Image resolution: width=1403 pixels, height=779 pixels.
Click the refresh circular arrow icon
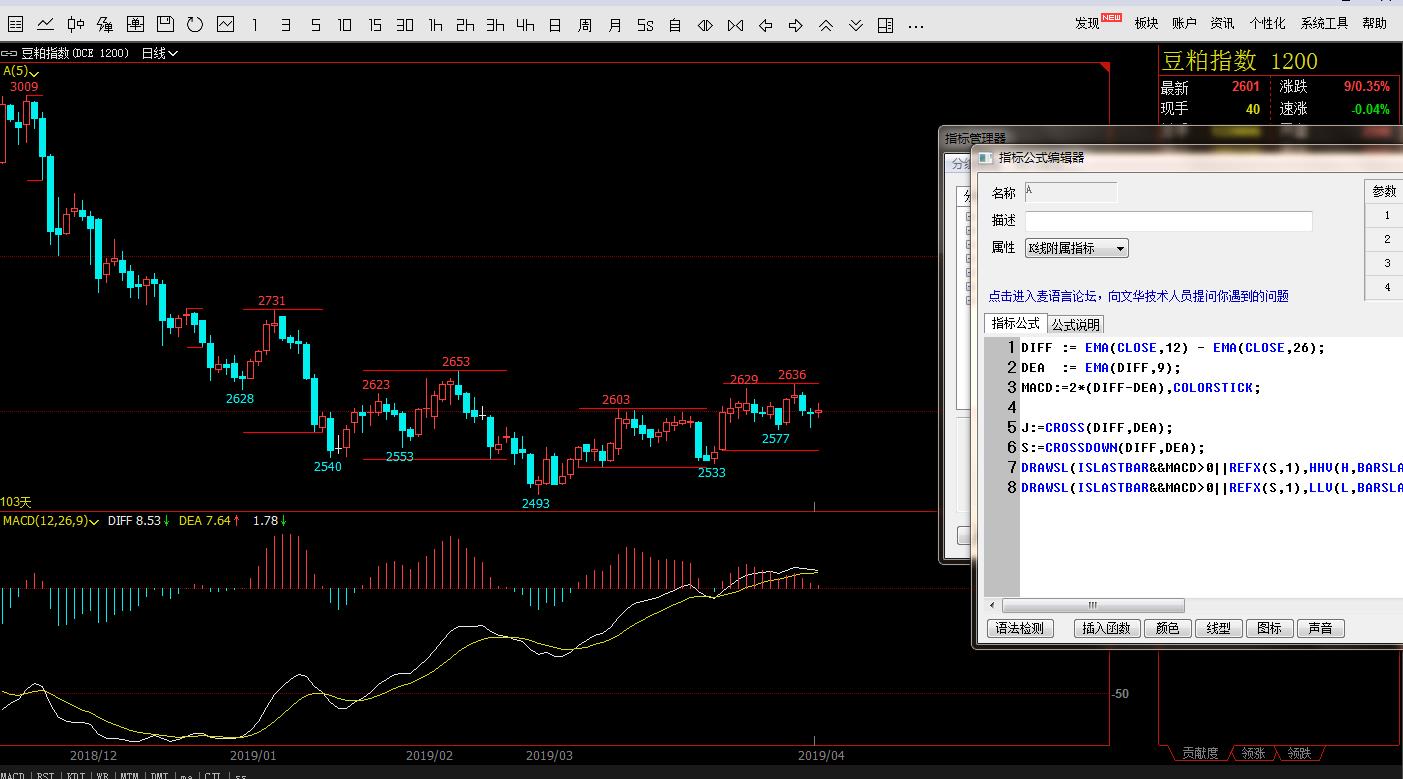tap(195, 24)
